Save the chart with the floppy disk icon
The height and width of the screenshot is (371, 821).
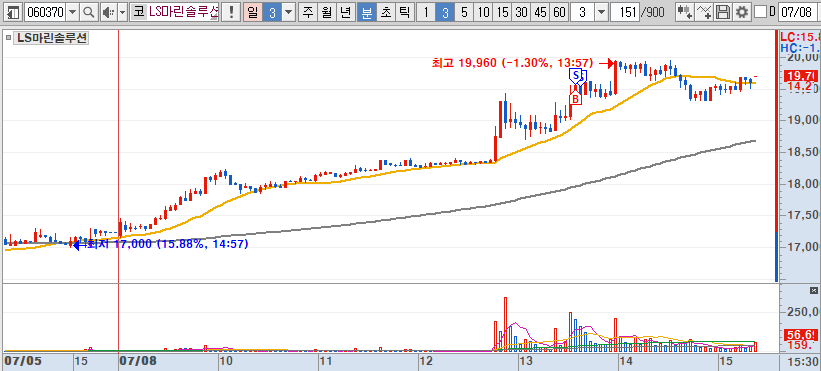(723, 12)
